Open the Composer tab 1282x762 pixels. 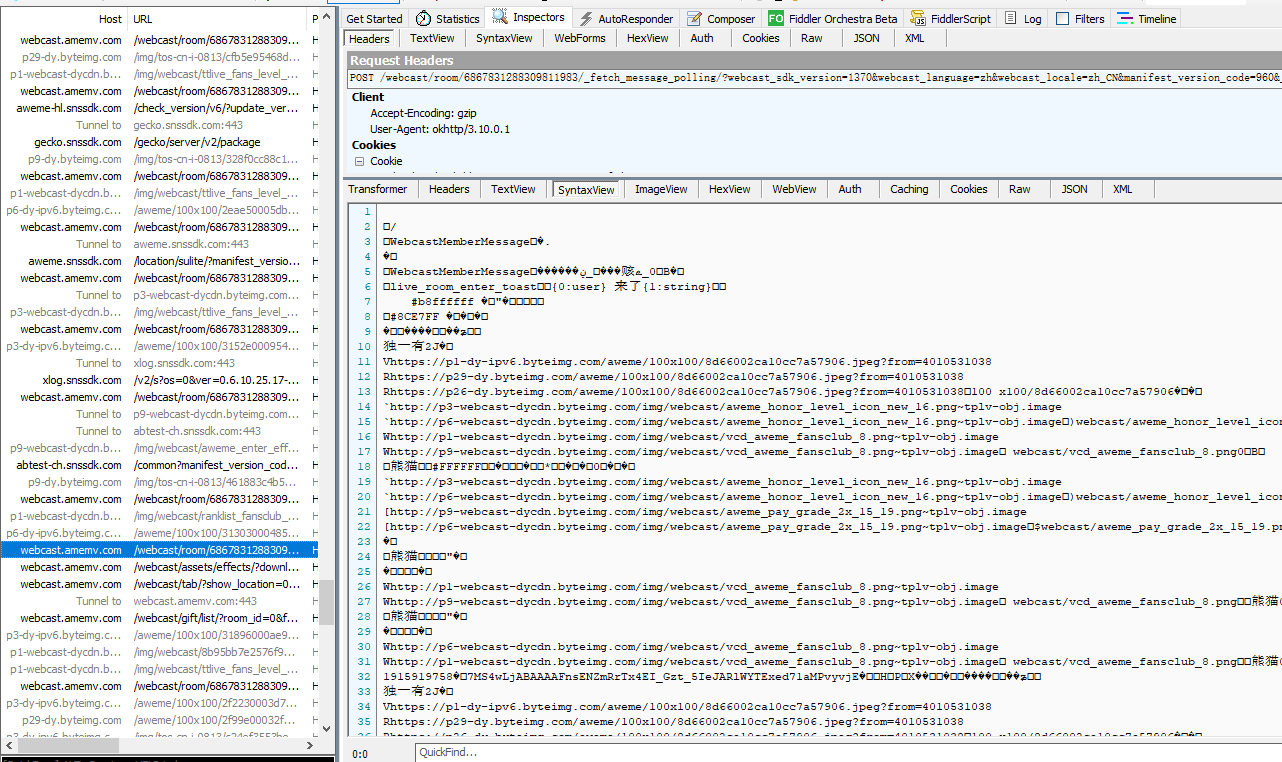721,18
